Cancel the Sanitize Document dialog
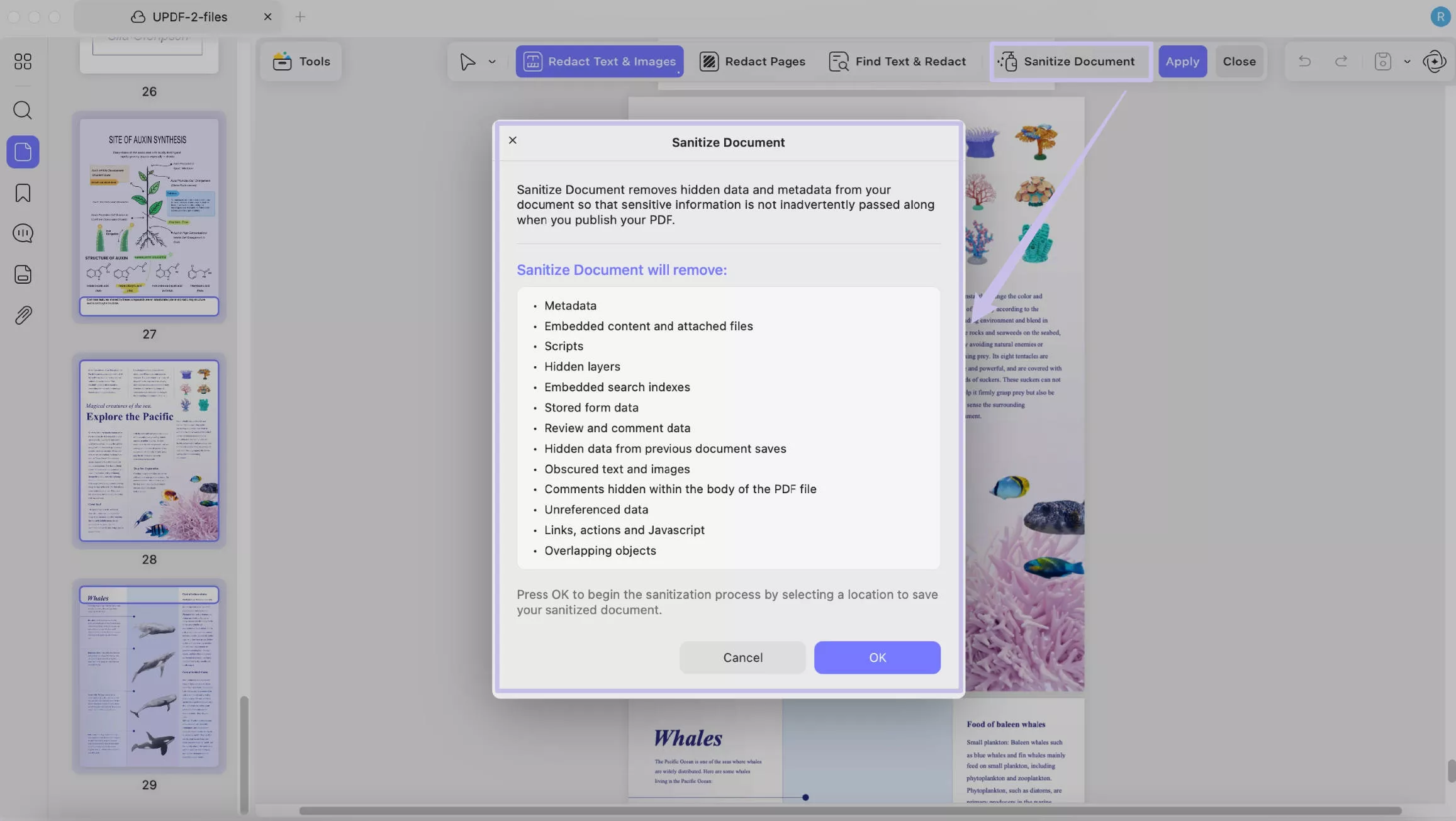 point(742,657)
